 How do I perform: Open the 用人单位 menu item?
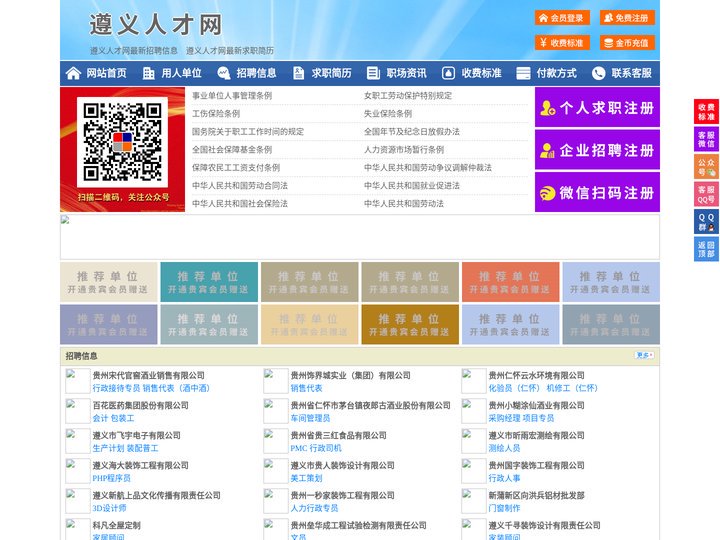(x=181, y=73)
